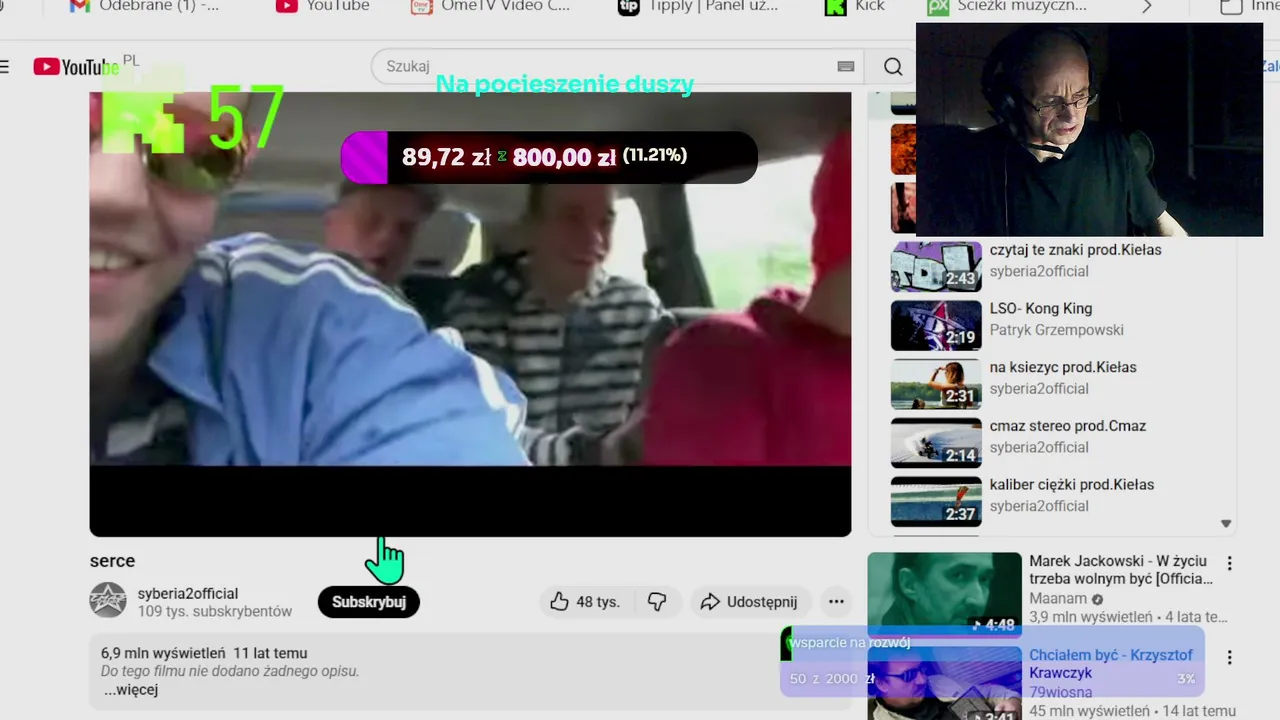The width and height of the screenshot is (1280, 720).
Task: Open the YouTube hamburger guide menu
Action: click(x=4, y=67)
